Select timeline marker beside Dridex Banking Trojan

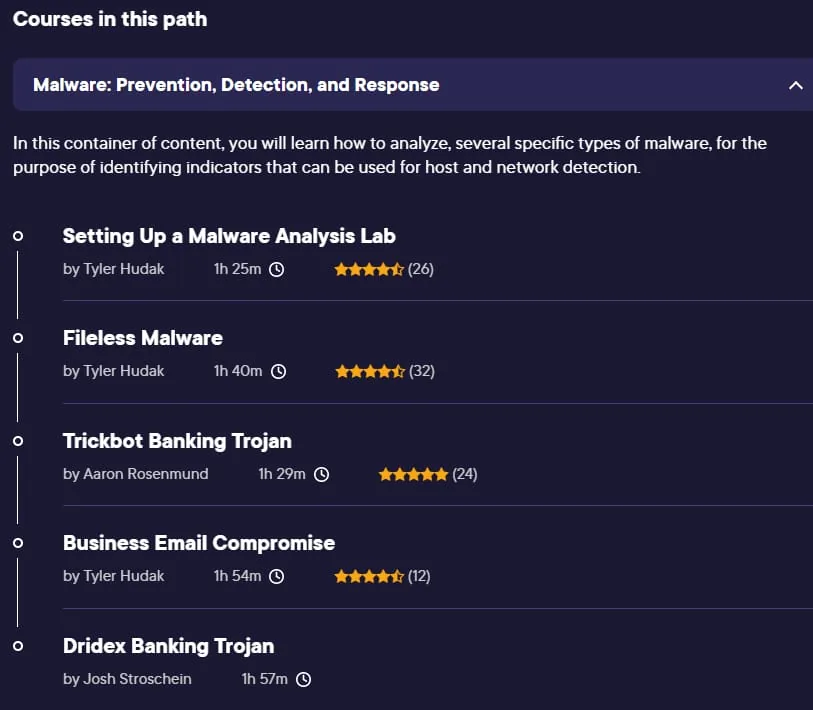click(18, 646)
